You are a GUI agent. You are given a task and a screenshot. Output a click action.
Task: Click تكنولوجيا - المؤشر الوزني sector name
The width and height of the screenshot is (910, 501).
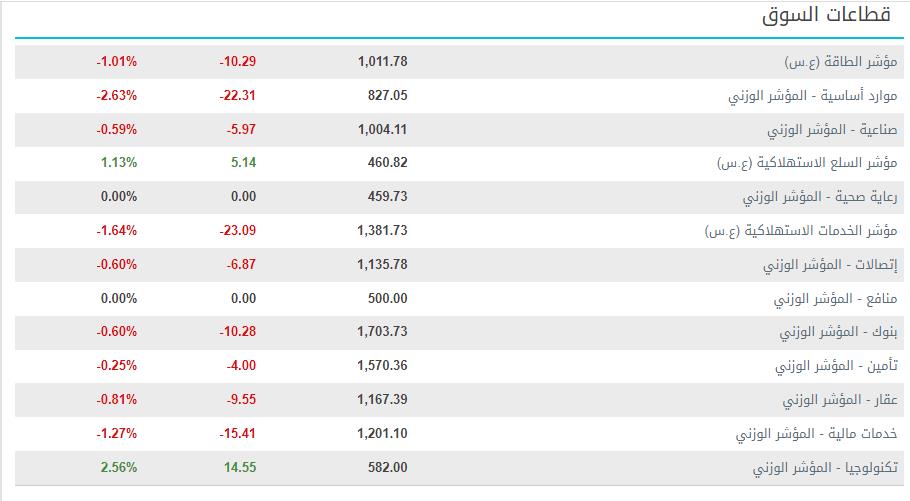(825, 468)
